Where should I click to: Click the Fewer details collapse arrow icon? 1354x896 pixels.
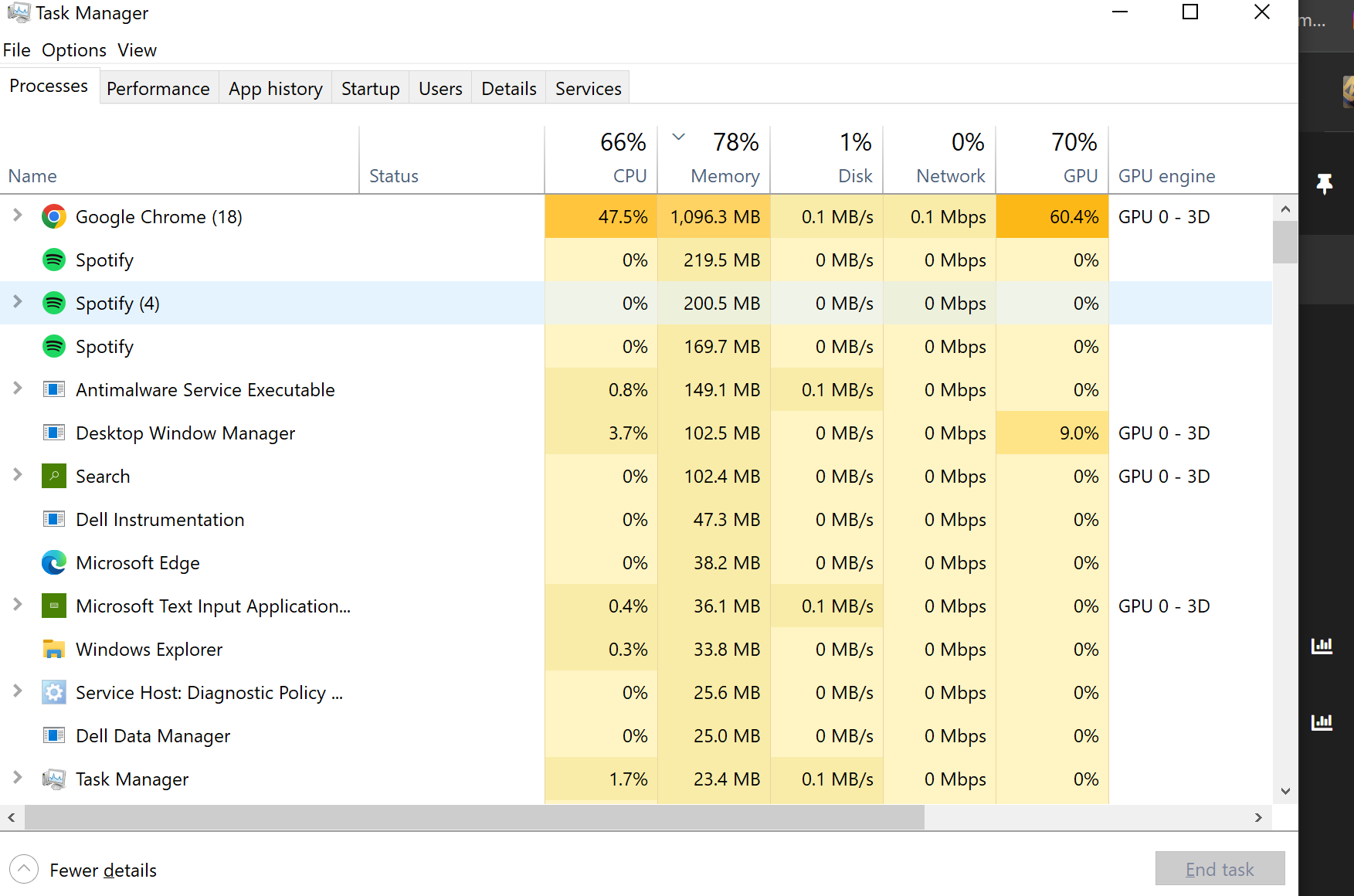tap(24, 869)
